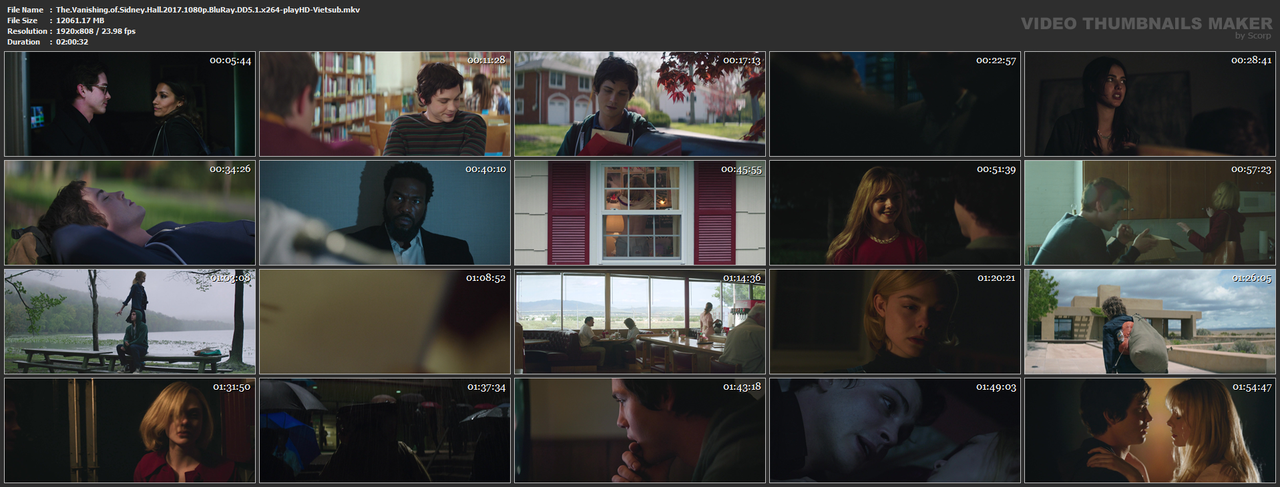Click the duration value 02:00:32
This screenshot has height=487, width=1280.
76,42
